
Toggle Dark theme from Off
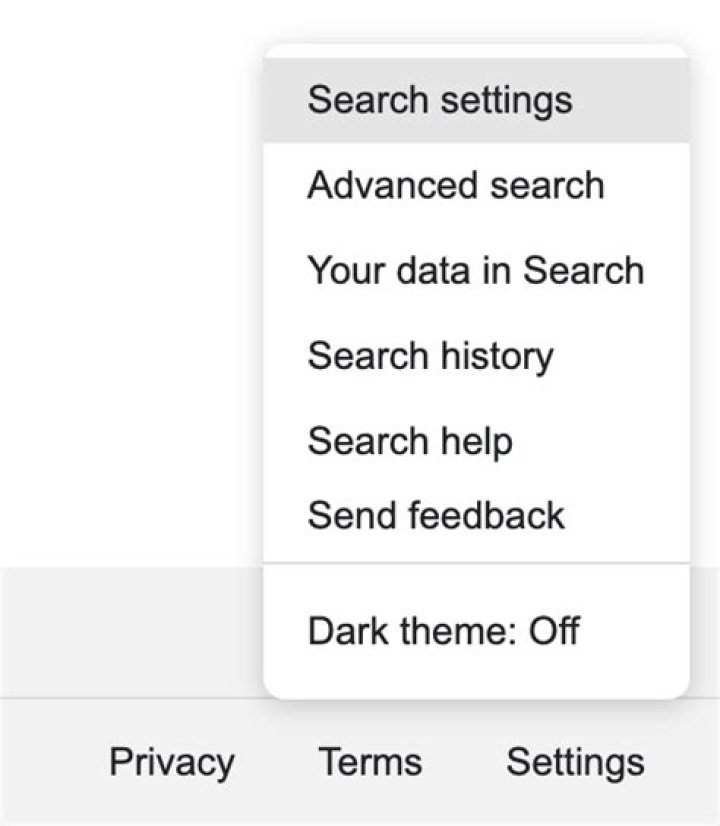coord(443,631)
